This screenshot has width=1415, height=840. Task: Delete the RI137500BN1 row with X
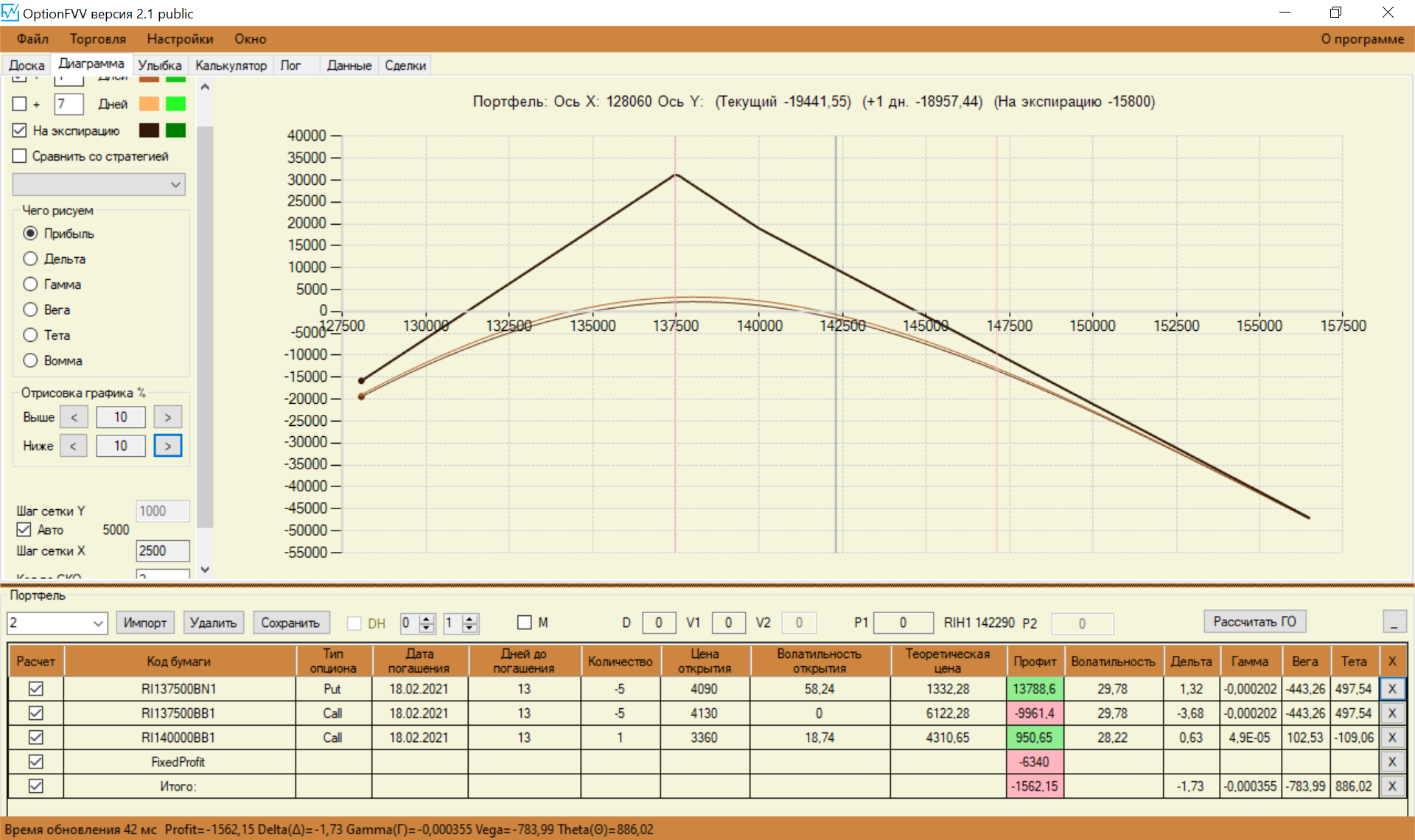(1391, 689)
